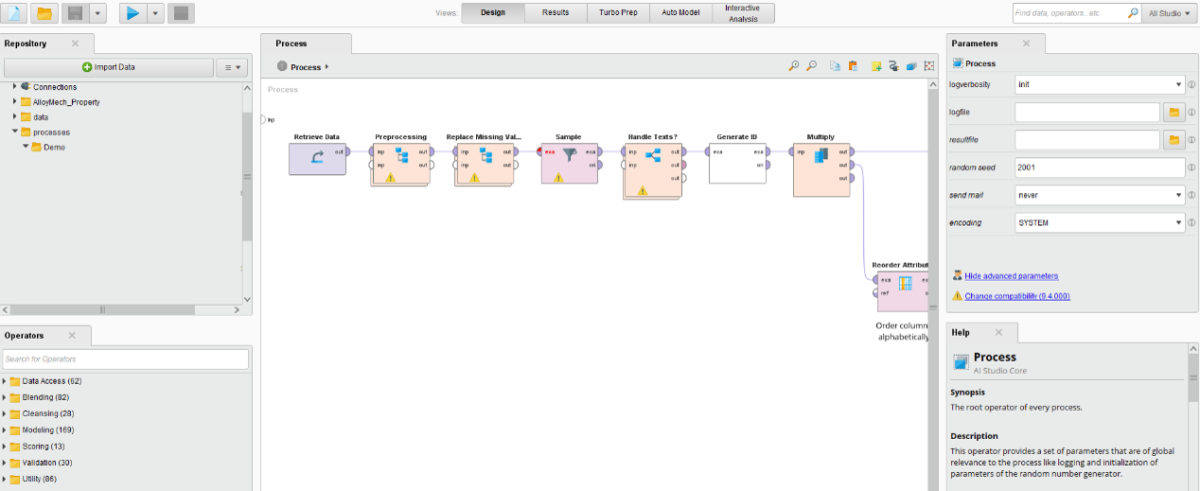Click the auto-wire connections icon

[x=893, y=67]
